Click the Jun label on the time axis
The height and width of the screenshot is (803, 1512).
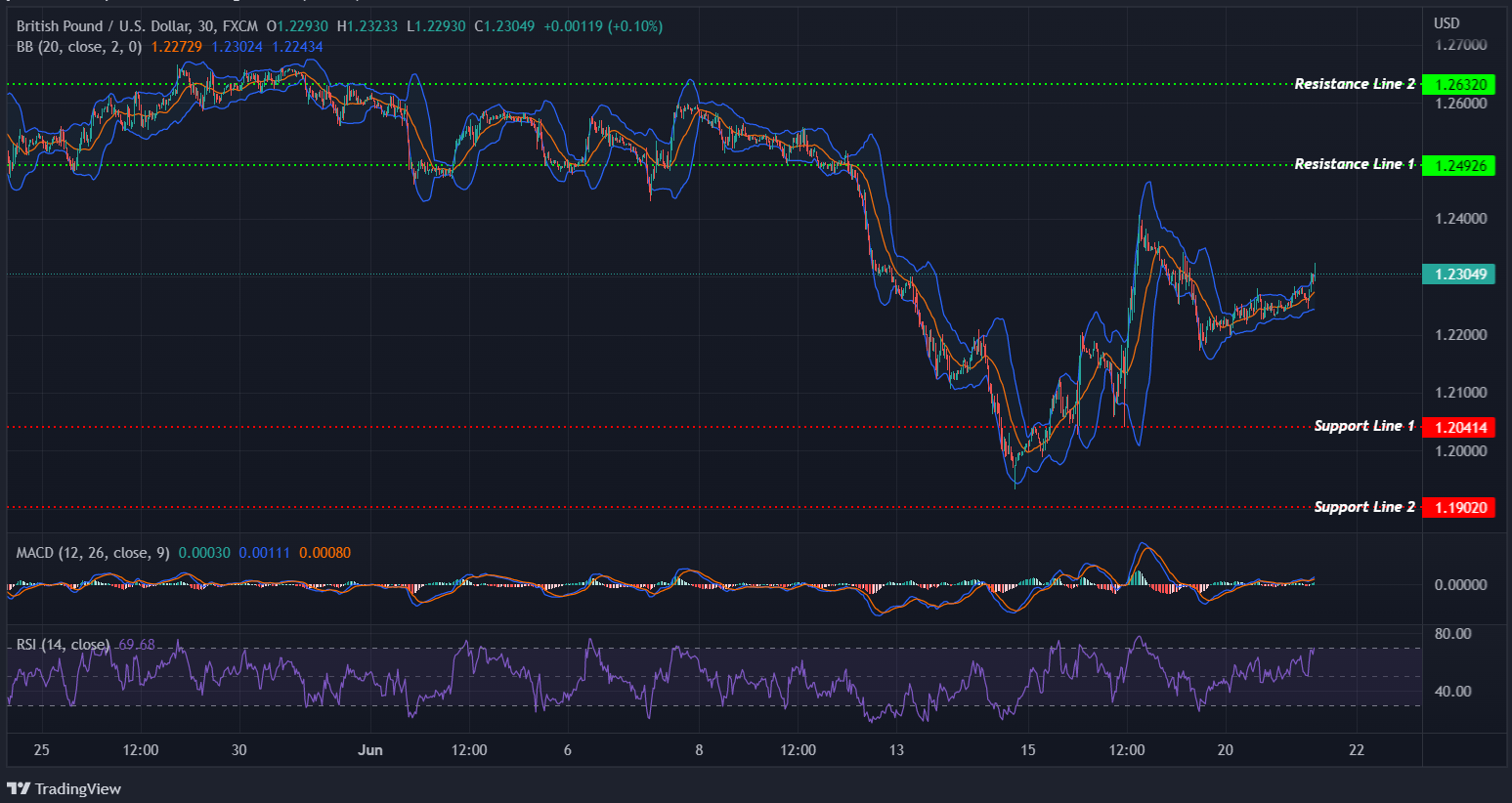[370, 750]
